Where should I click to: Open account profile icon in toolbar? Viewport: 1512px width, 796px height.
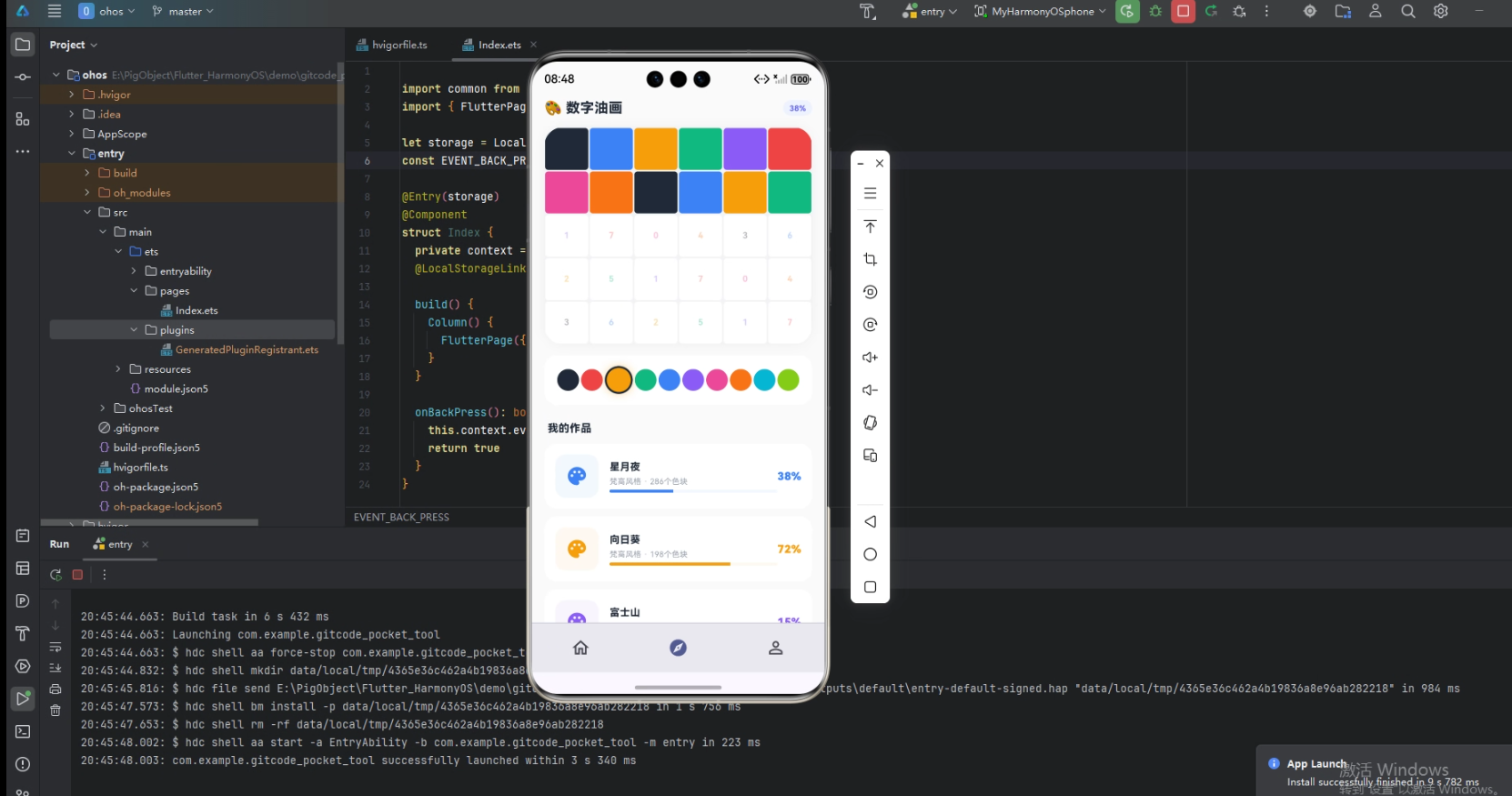tap(1376, 11)
